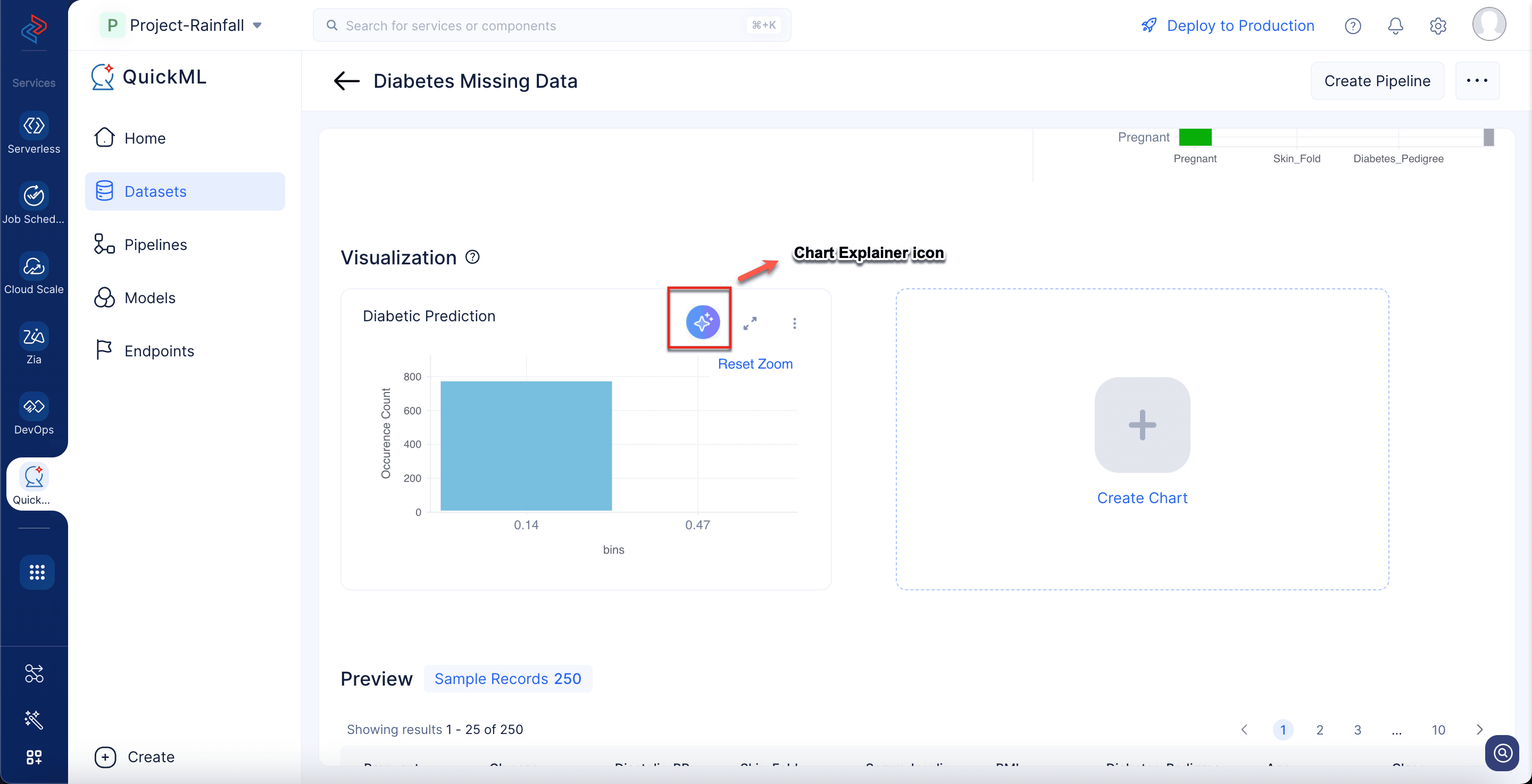Go back using the arrow beside the title

pyautogui.click(x=347, y=81)
